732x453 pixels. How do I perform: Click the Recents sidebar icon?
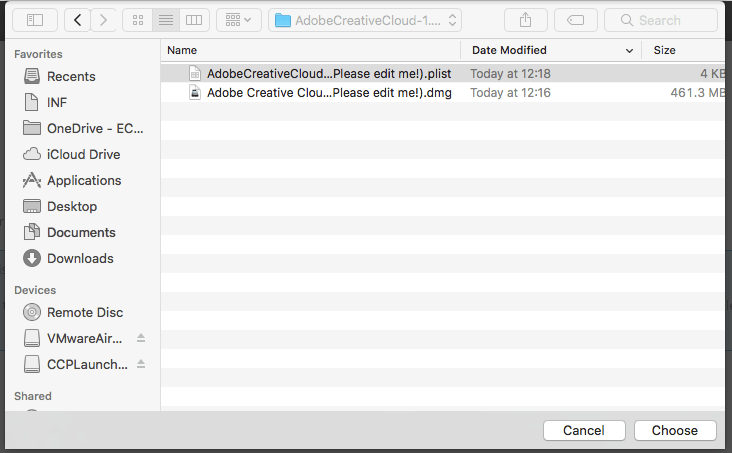click(32, 76)
